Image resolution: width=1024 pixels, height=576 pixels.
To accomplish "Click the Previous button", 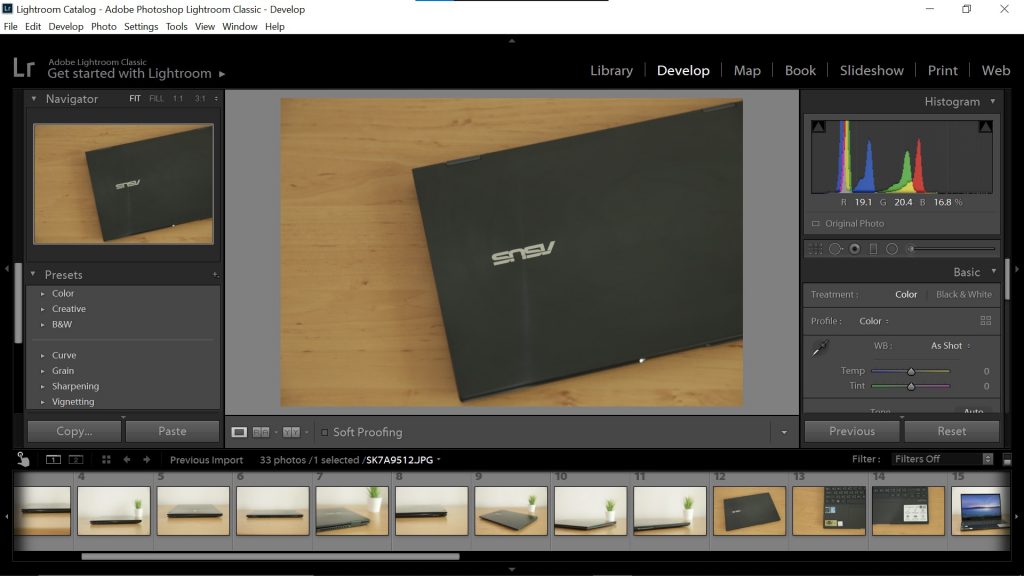I will [x=852, y=431].
